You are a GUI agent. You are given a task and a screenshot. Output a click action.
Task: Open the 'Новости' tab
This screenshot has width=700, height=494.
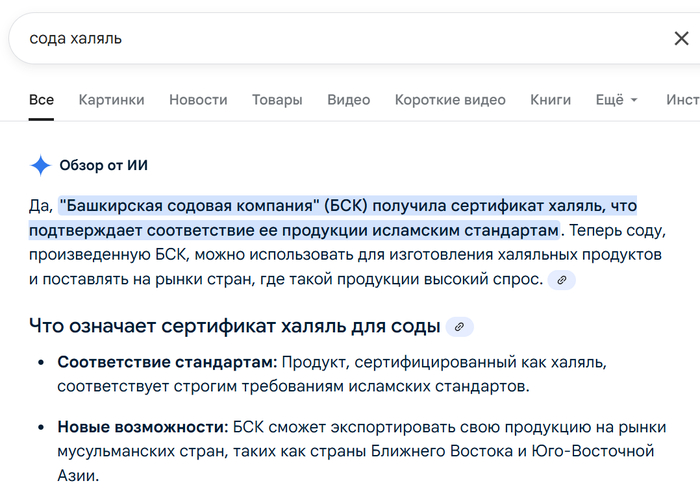pos(198,100)
